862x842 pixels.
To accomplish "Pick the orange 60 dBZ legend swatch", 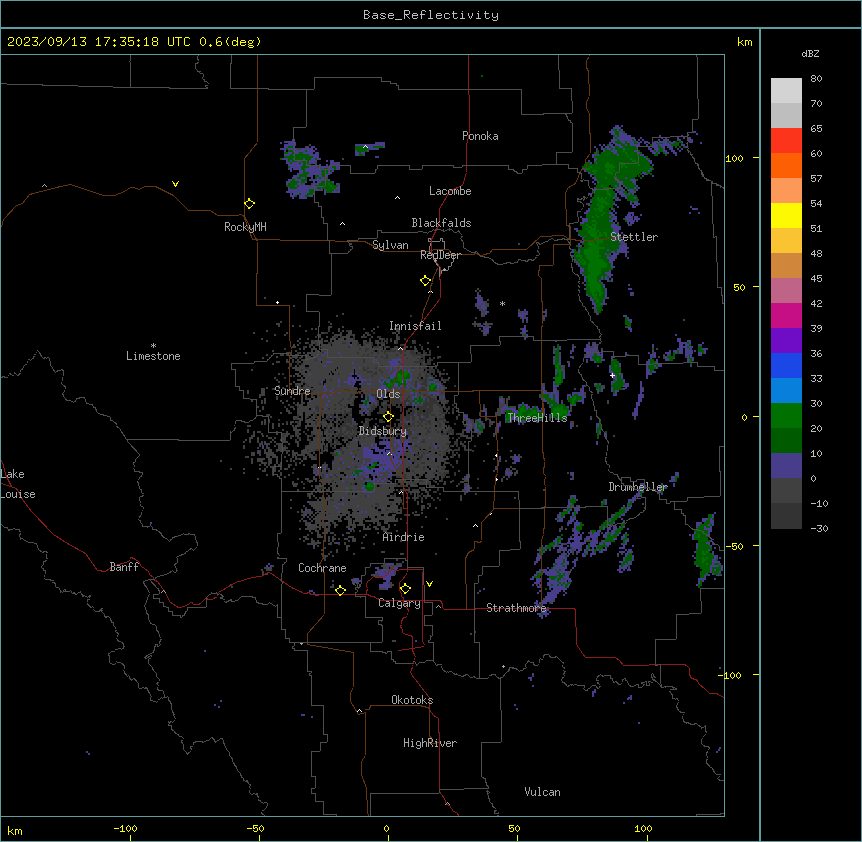I will point(786,165).
